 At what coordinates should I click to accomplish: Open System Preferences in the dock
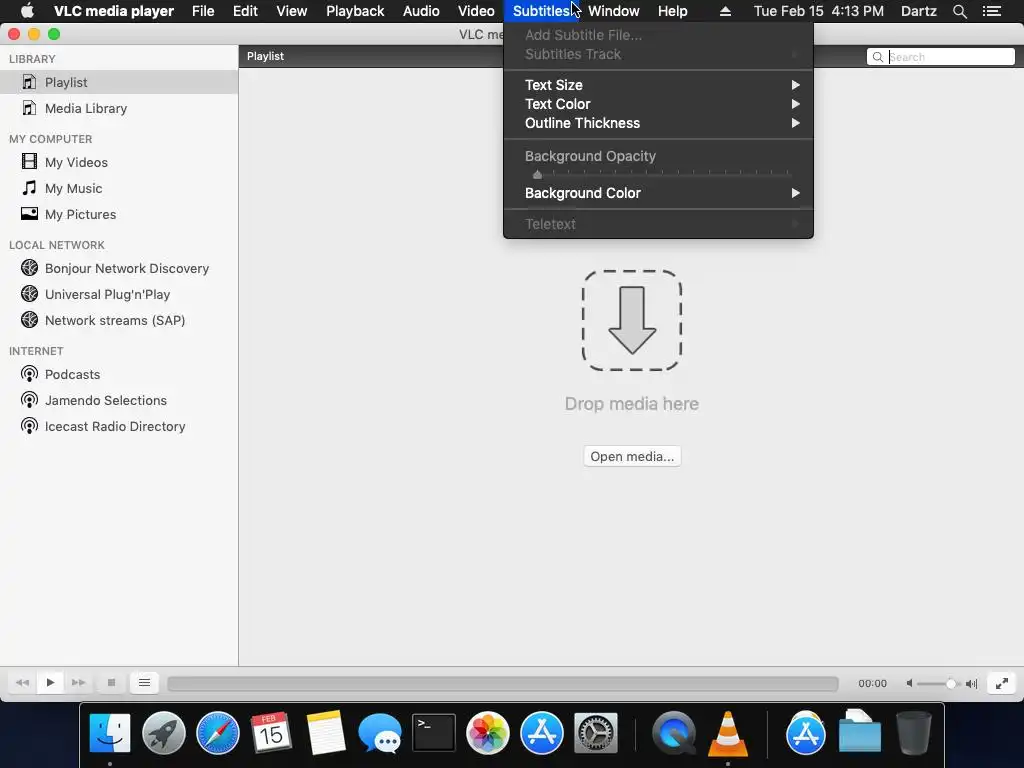point(596,733)
